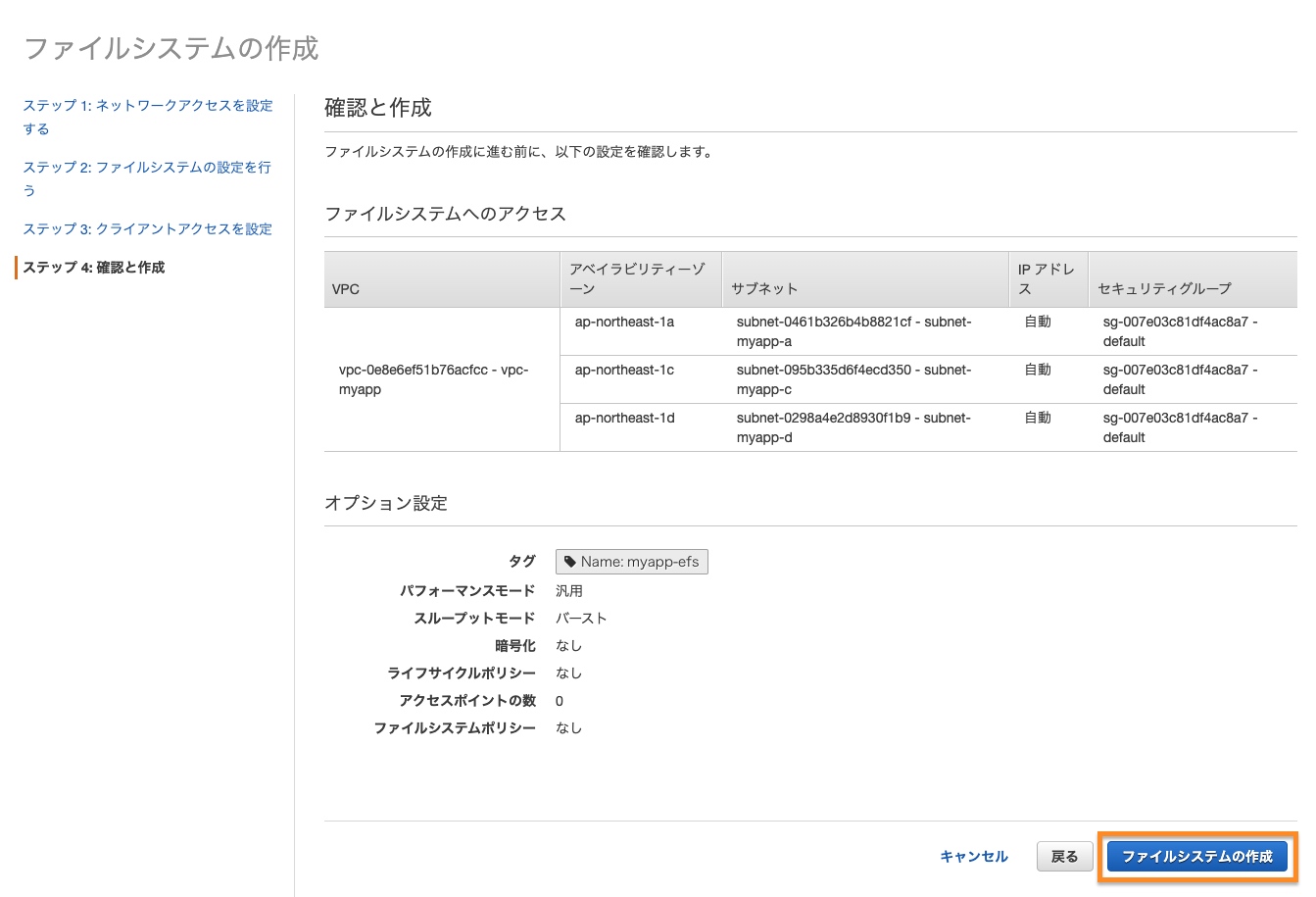Click the キャンセル link
Image resolution: width=1316 pixels, height=897 pixels.
coord(973,856)
